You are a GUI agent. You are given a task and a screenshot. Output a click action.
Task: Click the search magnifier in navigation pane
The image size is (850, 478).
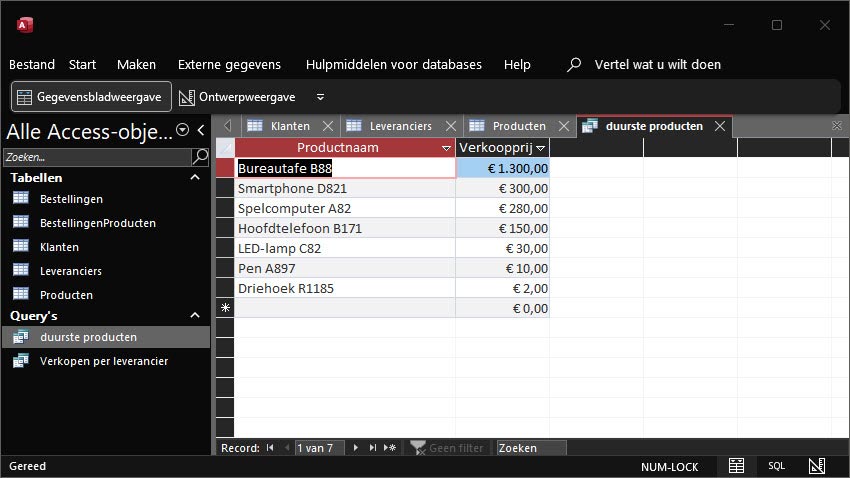tap(200, 157)
